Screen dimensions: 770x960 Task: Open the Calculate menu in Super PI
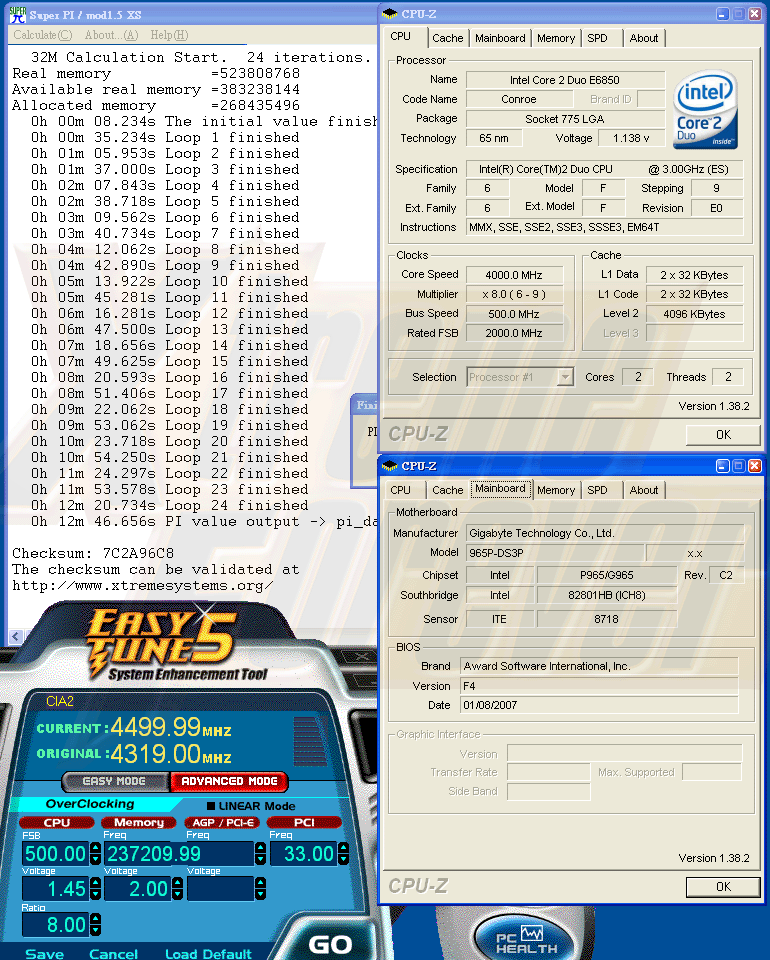coord(42,35)
